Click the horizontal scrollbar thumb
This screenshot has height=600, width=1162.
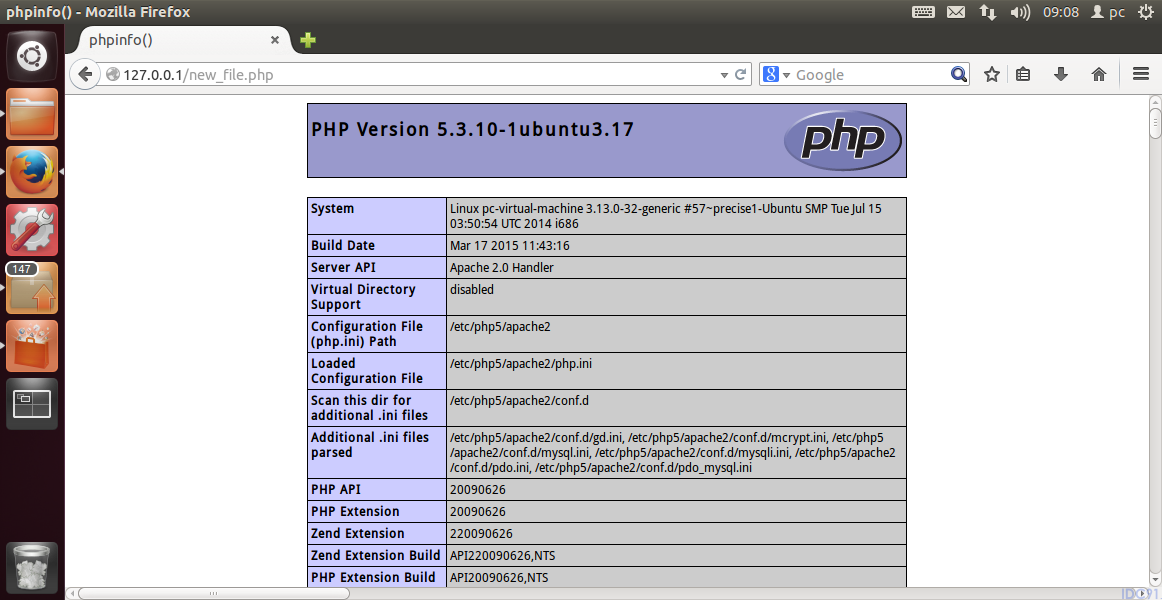213,593
